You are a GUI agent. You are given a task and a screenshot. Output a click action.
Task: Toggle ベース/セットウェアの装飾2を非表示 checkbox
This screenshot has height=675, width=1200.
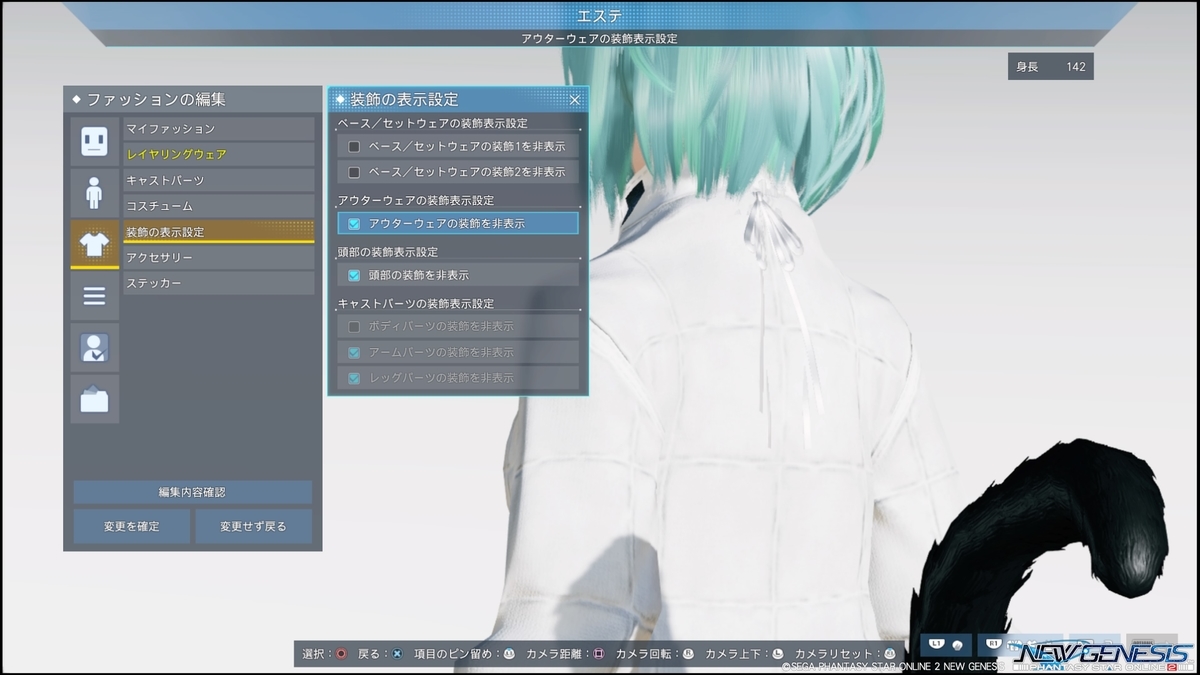(x=354, y=172)
